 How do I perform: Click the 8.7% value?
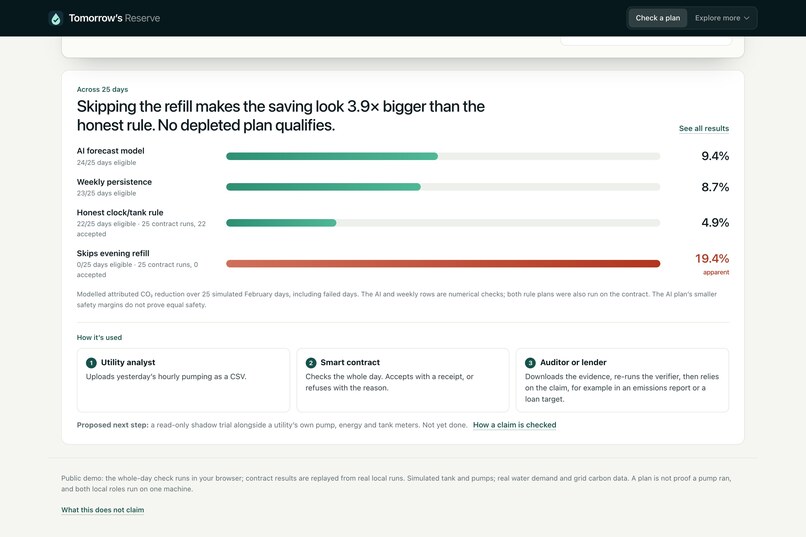tap(715, 187)
